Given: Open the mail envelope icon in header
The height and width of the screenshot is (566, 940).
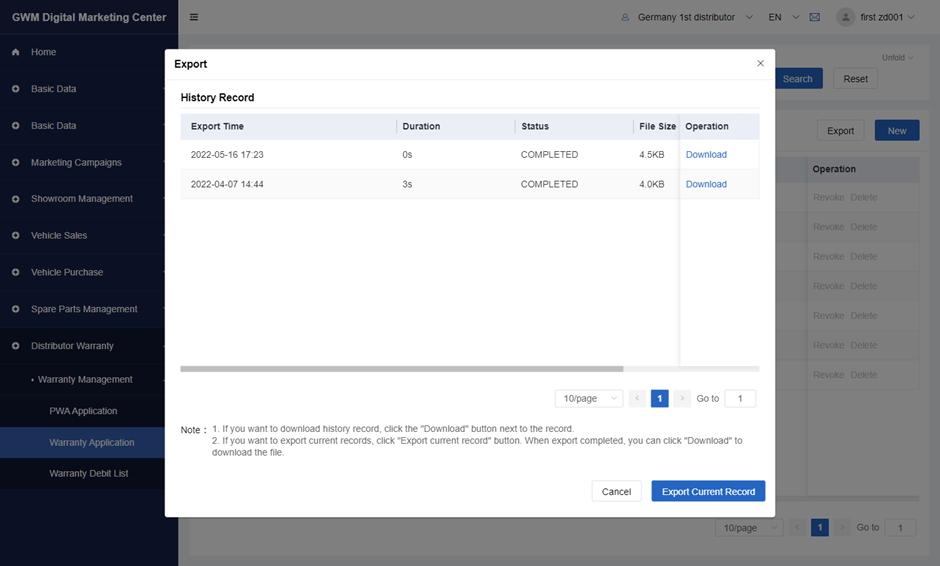Looking at the screenshot, I should [815, 17].
